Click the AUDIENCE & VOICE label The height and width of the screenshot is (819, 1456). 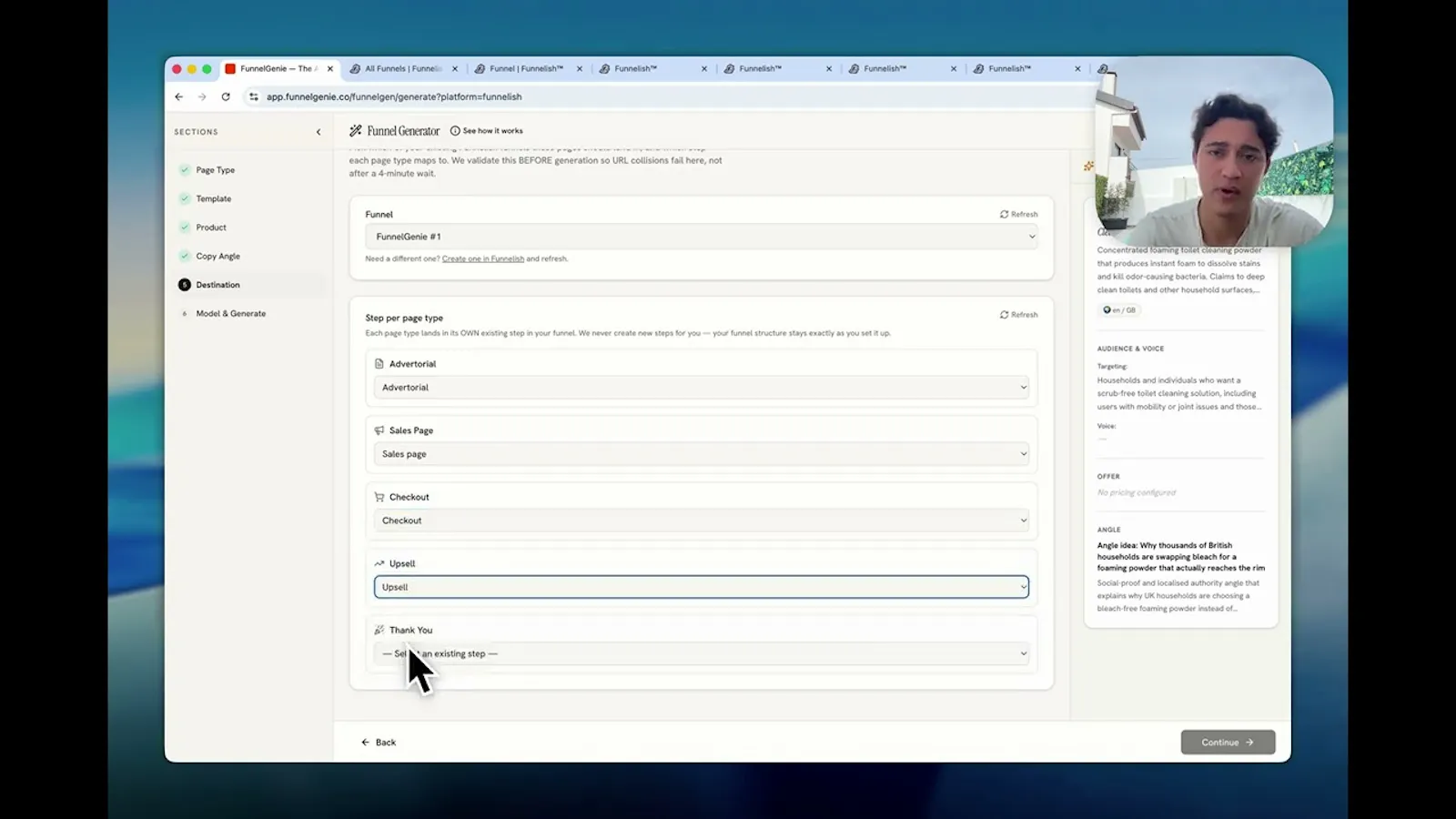coord(1130,349)
